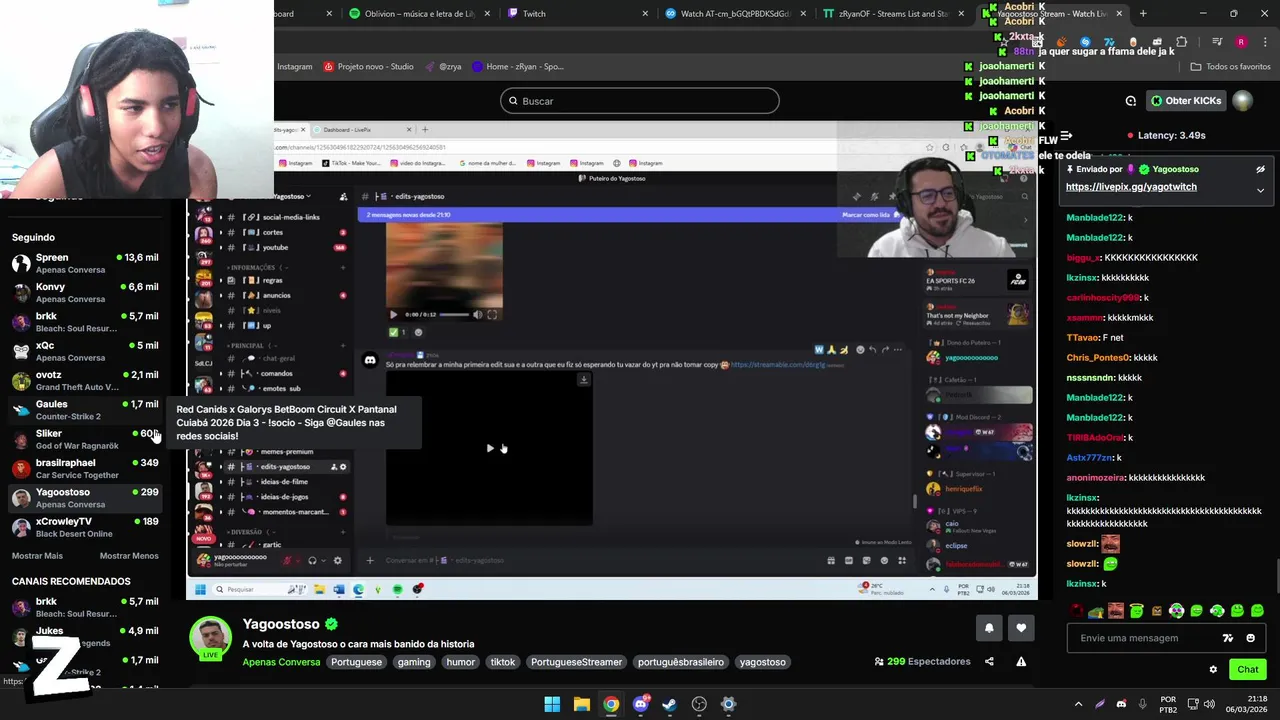This screenshot has width=1280, height=720.
Task: Open the Windows Start button on taskbar
Action: [x=552, y=704]
